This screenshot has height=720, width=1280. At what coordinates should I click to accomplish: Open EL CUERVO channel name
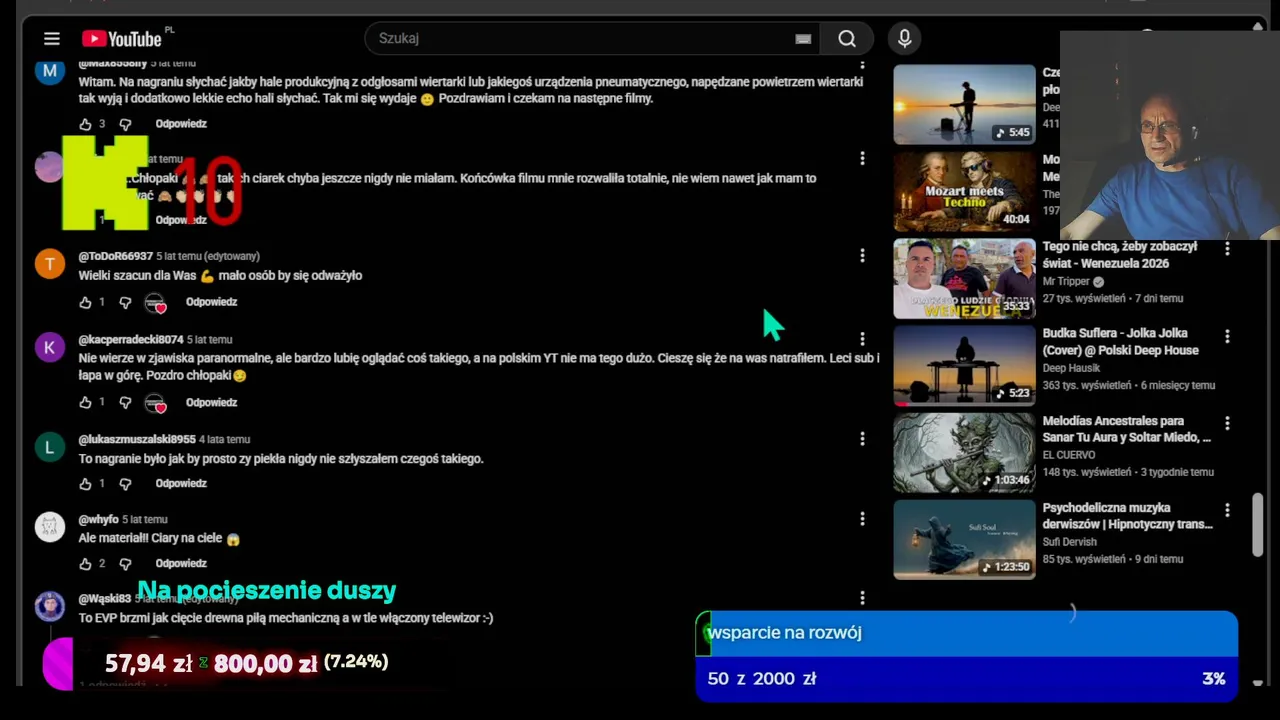[1069, 455]
